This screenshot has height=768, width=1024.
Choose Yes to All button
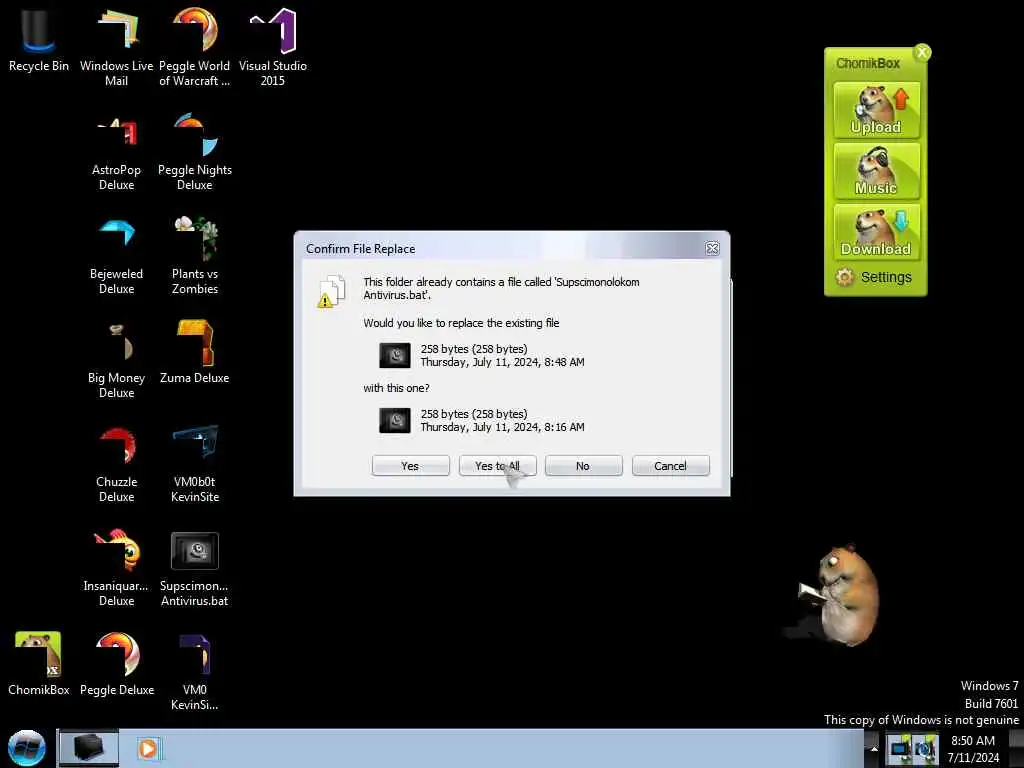[x=498, y=466]
